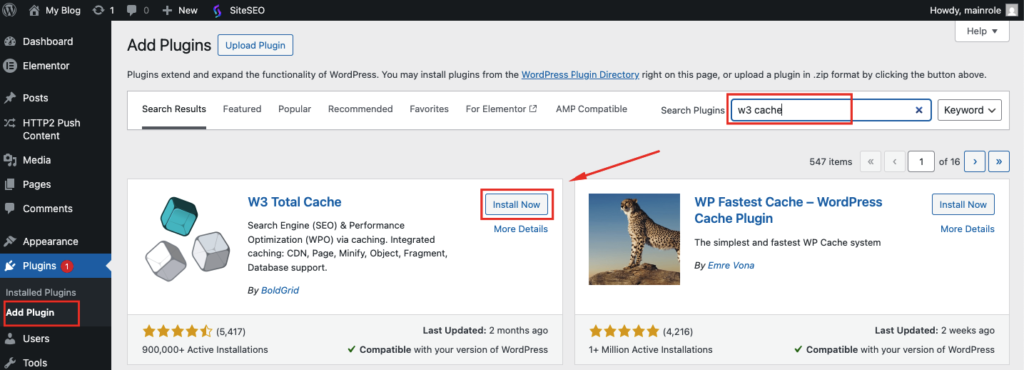Click Appearance paintbrush icon
Image resolution: width=1024 pixels, height=370 pixels.
[10, 241]
